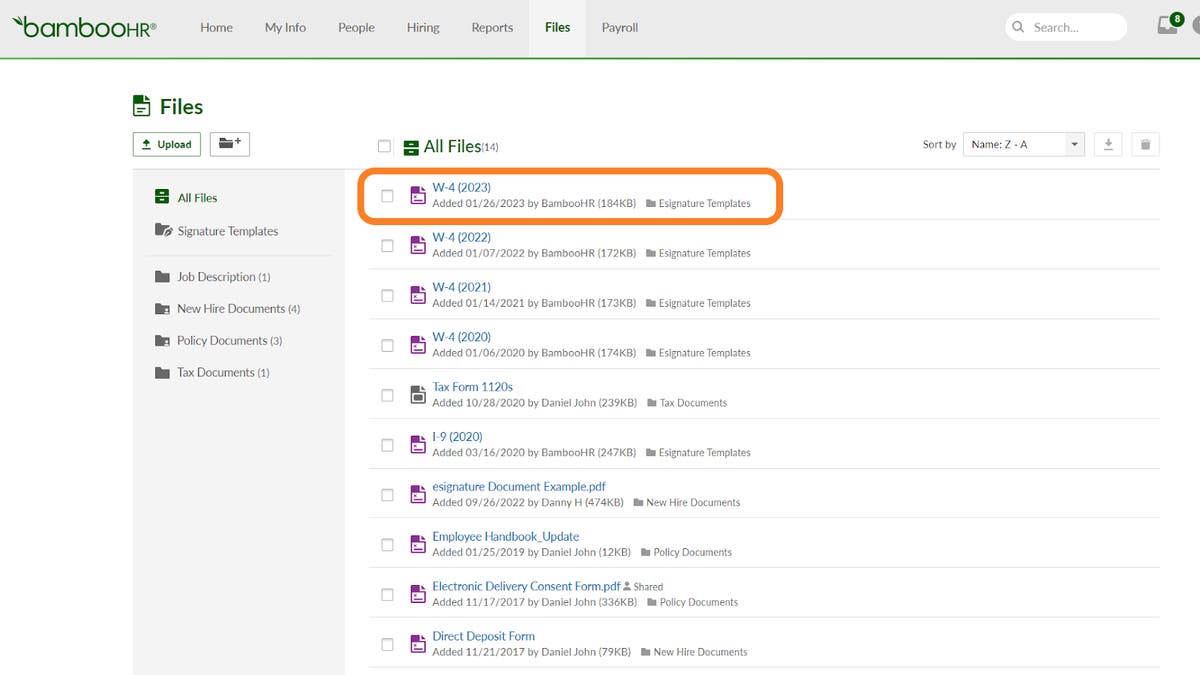Select the W-4 (2023) document file icon
Viewport: 1200px width, 675px height.
418,195
